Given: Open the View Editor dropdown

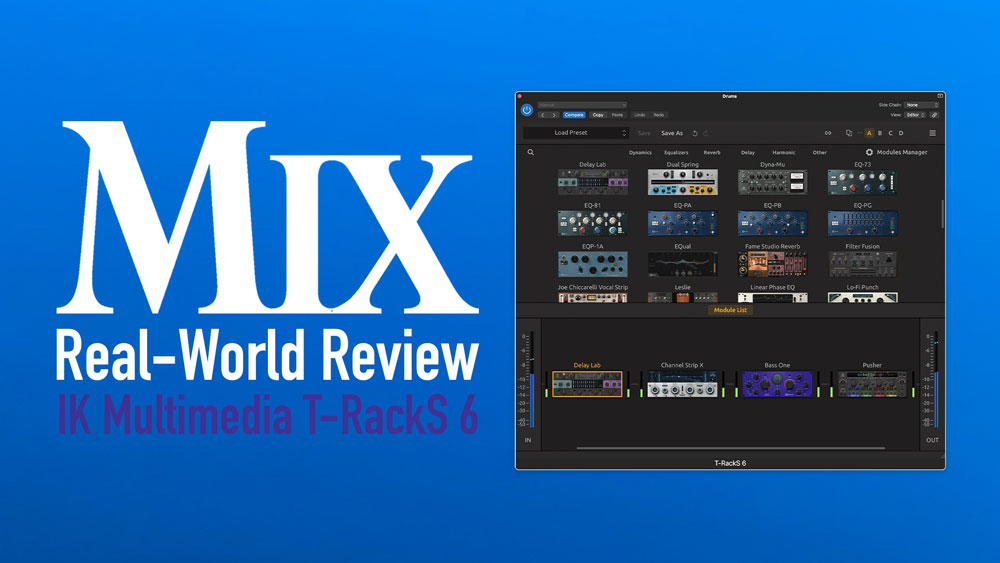Looking at the screenshot, I should point(916,115).
